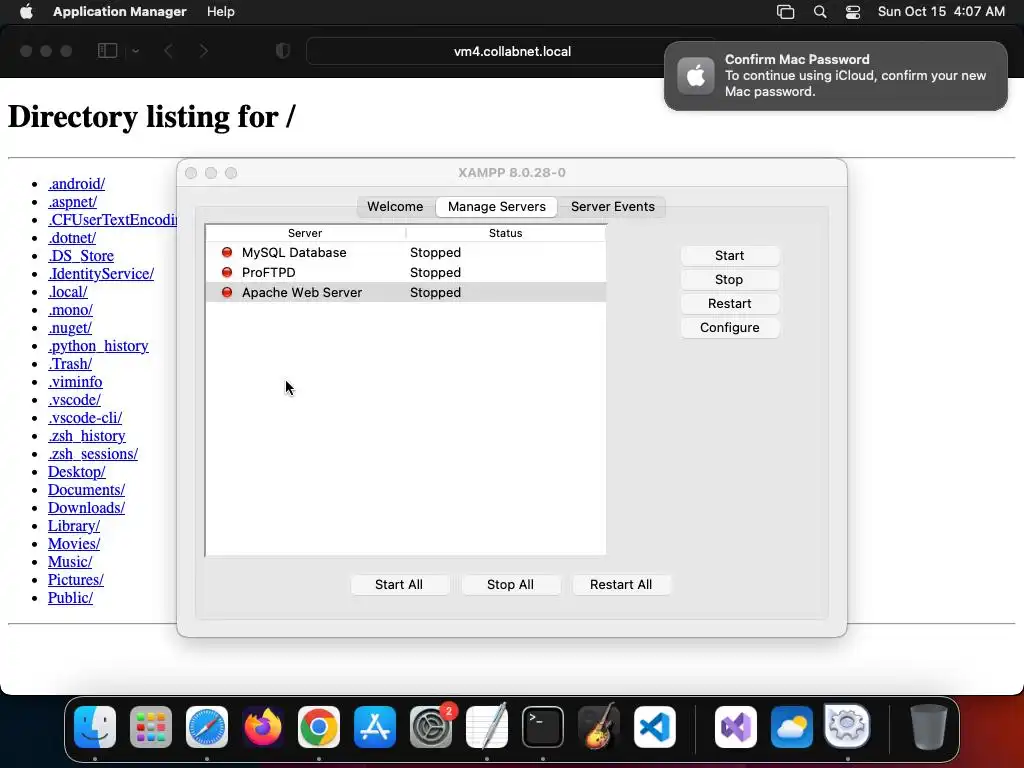This screenshot has height=768, width=1024.
Task: Select the Manage Servers tab
Action: (496, 206)
